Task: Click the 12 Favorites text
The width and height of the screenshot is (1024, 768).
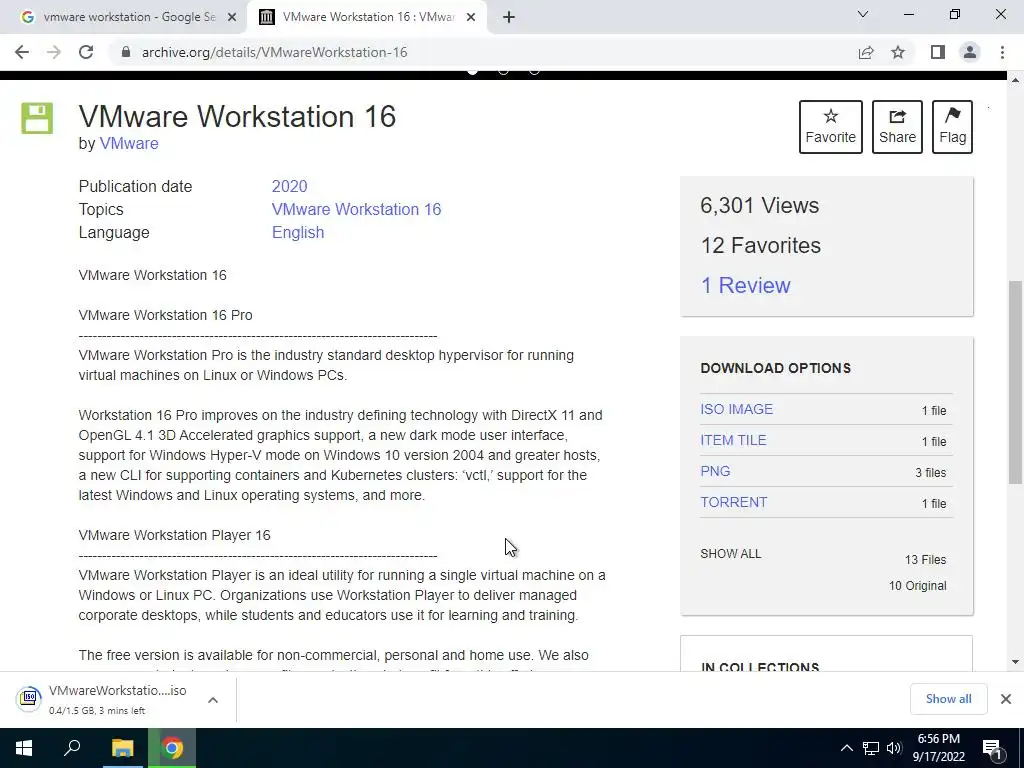Action: [x=761, y=246]
